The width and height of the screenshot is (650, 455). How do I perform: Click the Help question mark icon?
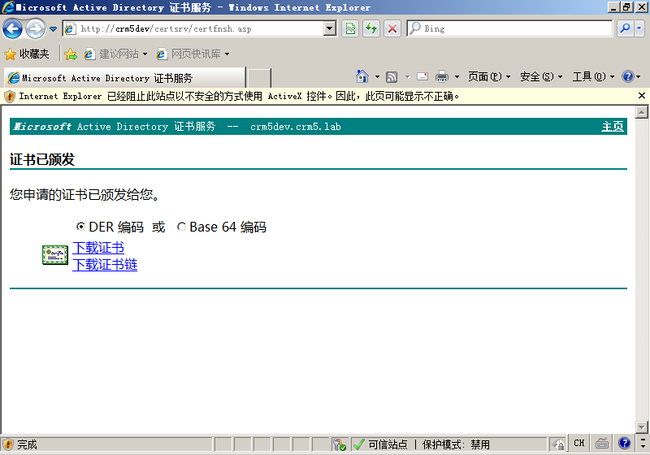(x=628, y=77)
